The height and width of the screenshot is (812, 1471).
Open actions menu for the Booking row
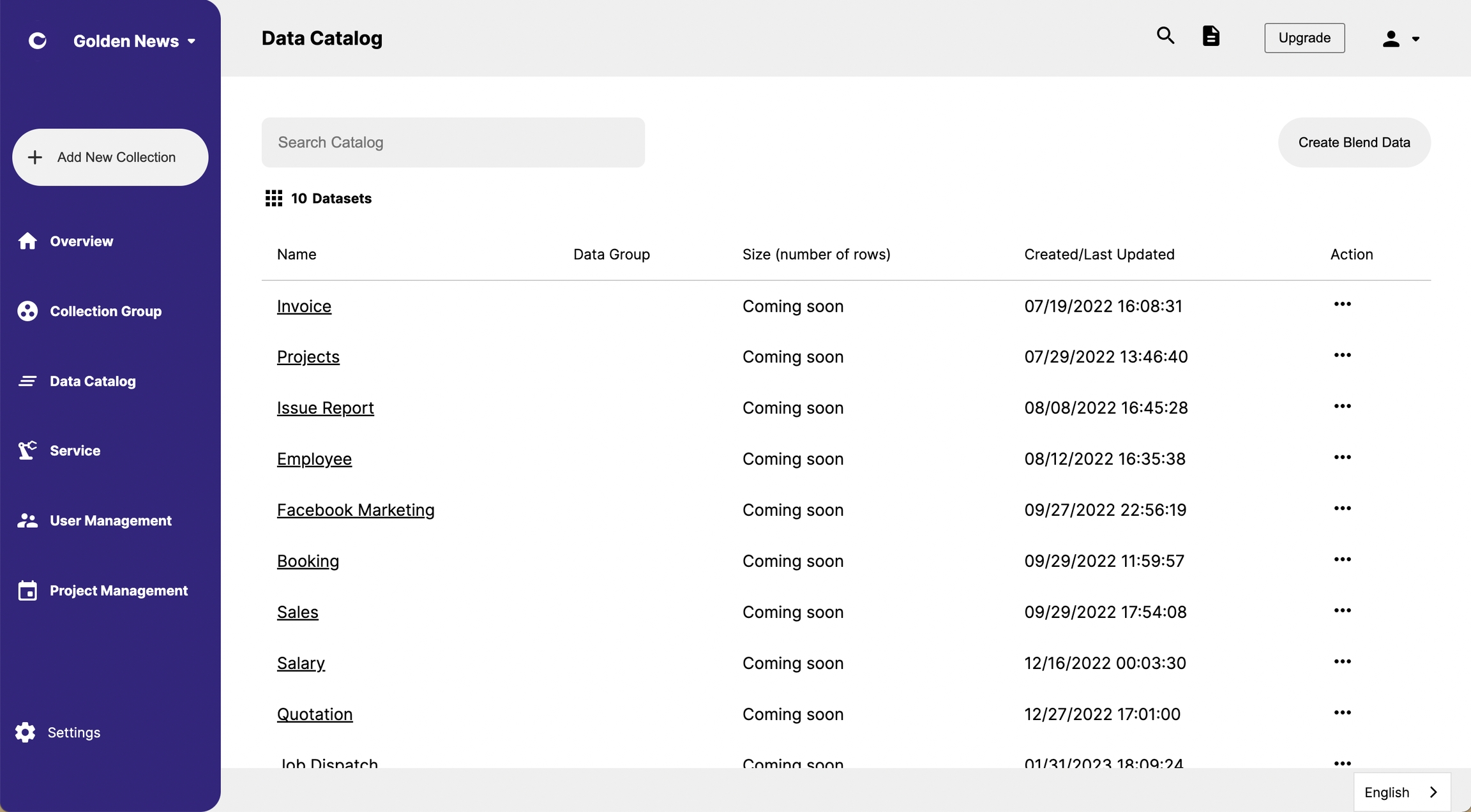pyautogui.click(x=1343, y=559)
